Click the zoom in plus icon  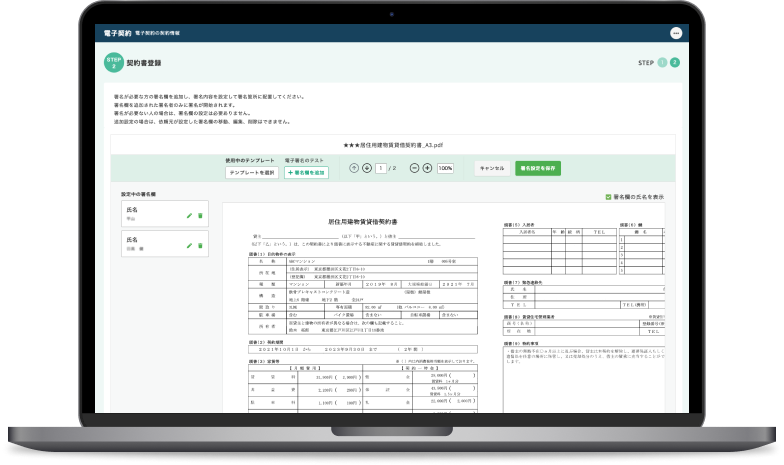[x=427, y=168]
